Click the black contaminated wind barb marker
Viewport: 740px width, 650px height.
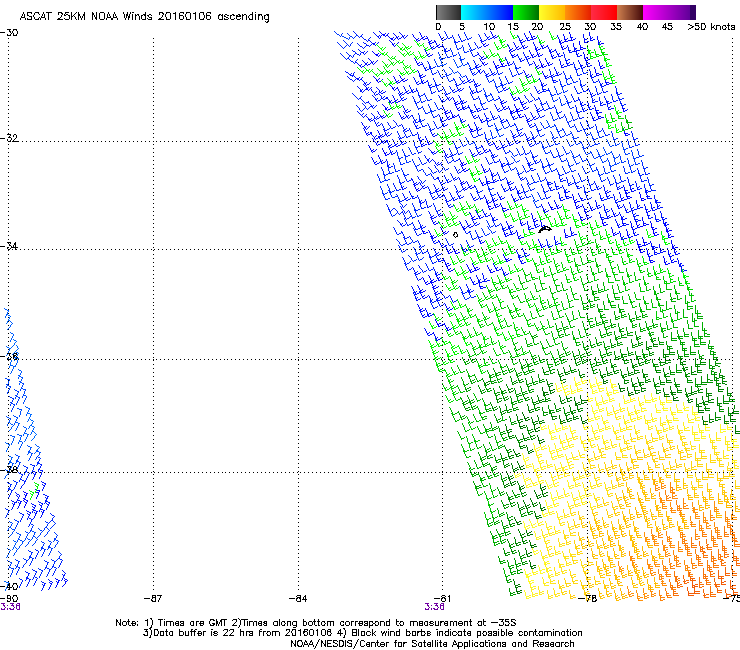pos(545,229)
